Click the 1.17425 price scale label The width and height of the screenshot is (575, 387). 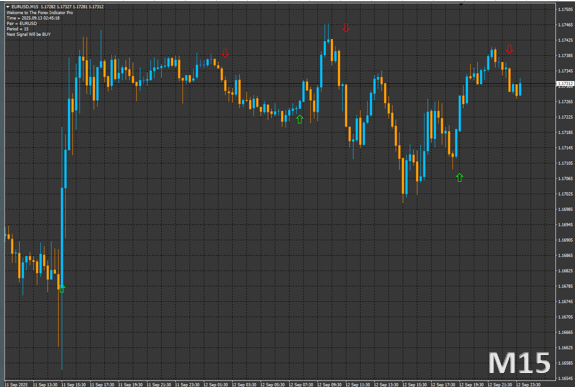(x=565, y=40)
